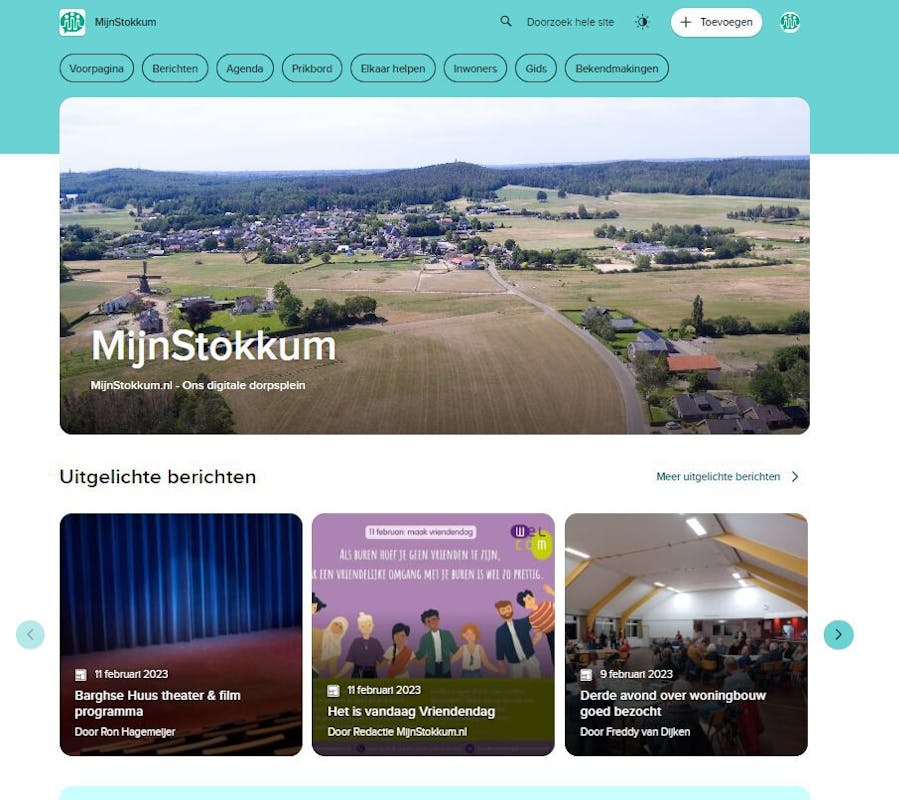Click the search magnifier icon
Image resolution: width=899 pixels, height=800 pixels.
click(x=506, y=22)
